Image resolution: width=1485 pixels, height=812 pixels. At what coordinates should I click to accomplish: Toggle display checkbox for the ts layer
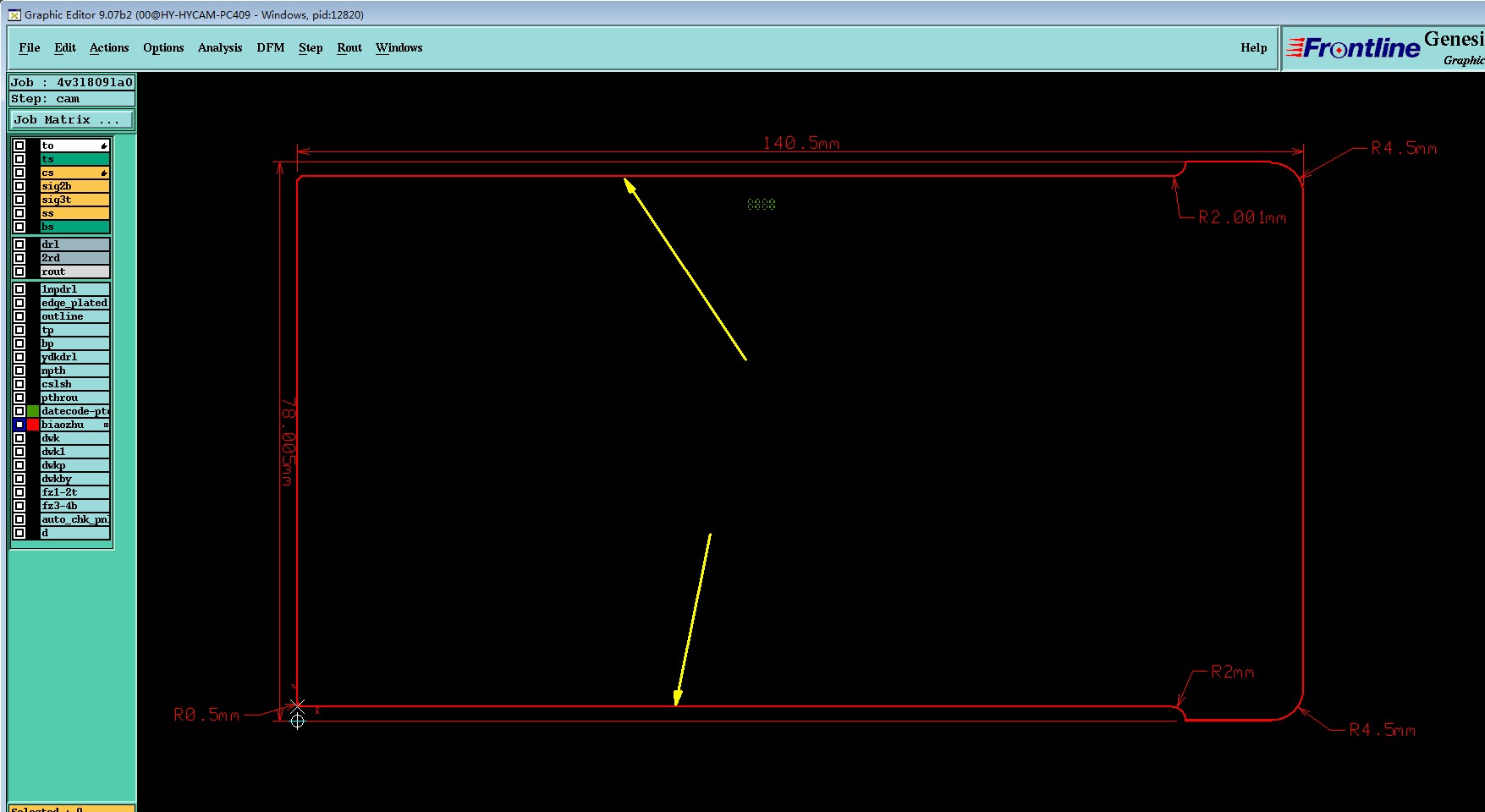pos(19,159)
